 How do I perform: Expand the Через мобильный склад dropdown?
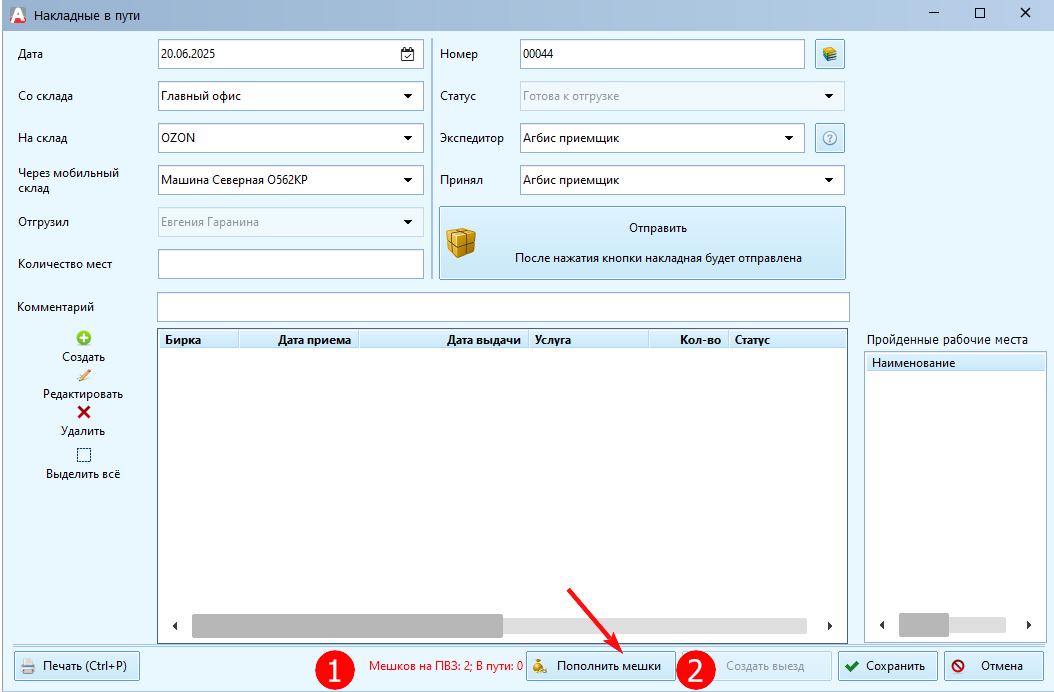pyautogui.click(x=408, y=180)
